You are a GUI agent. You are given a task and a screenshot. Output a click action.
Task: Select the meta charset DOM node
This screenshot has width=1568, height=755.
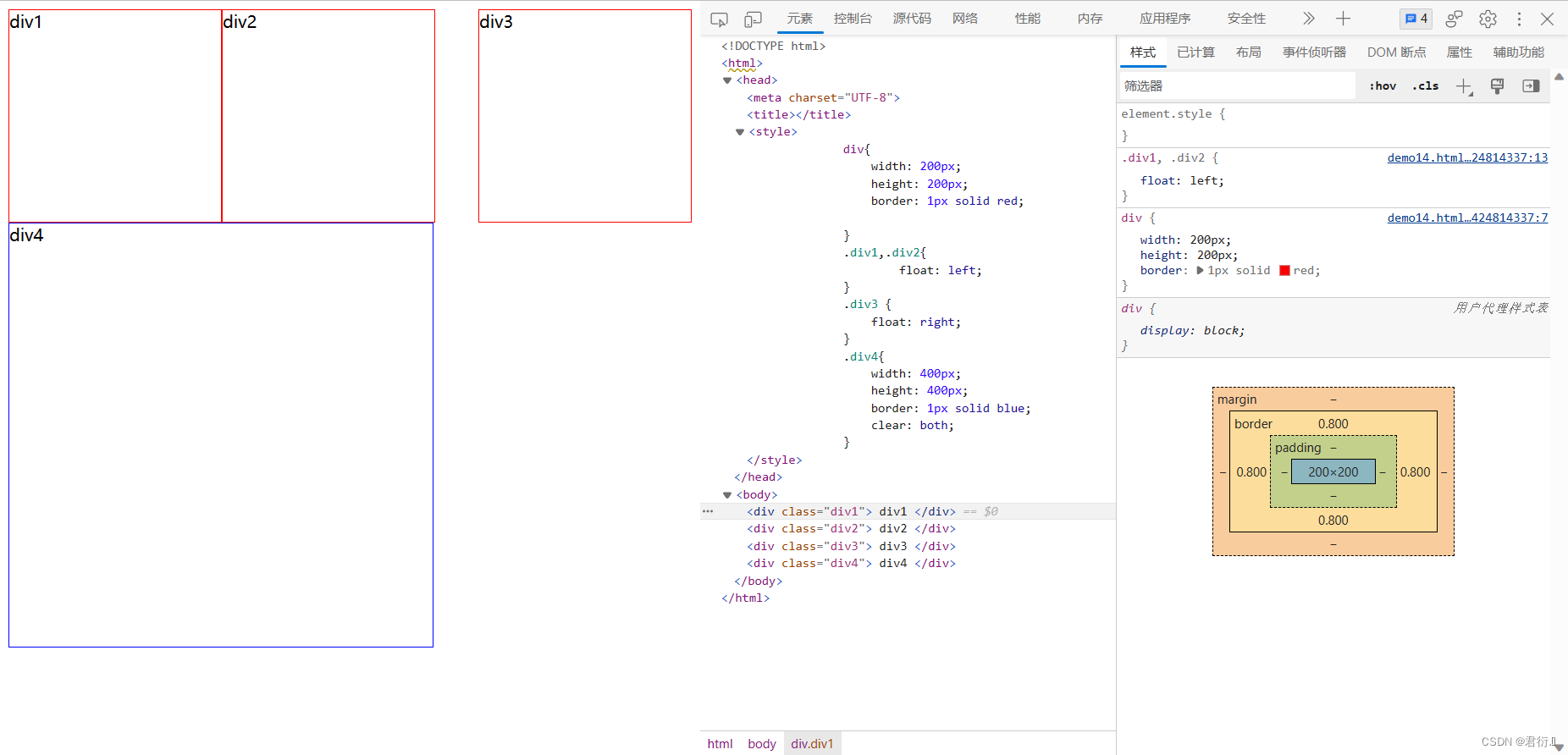[x=823, y=98]
